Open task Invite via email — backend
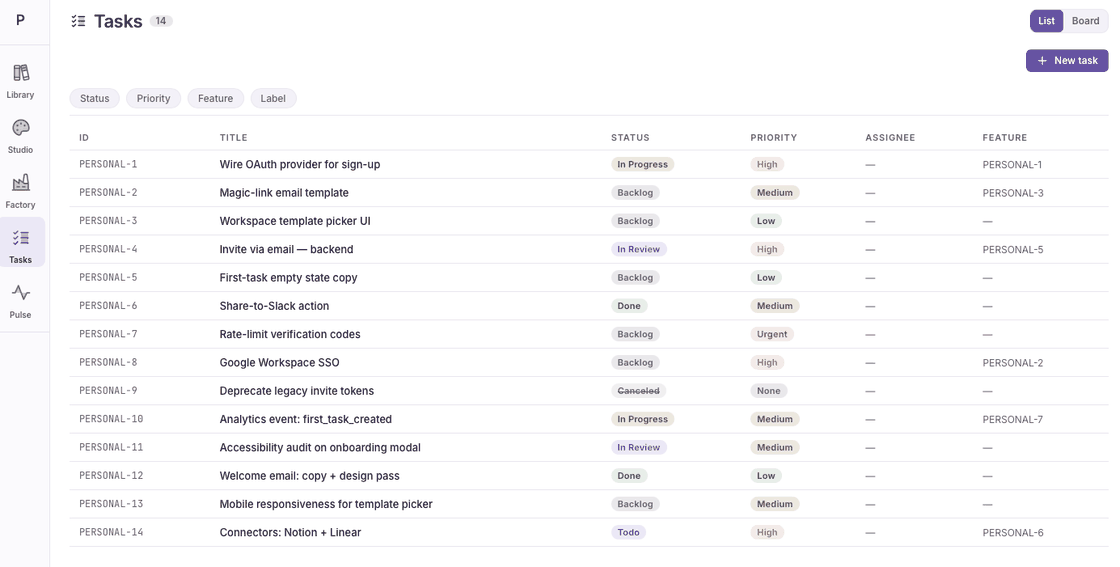The height and width of the screenshot is (567, 1120). click(286, 249)
